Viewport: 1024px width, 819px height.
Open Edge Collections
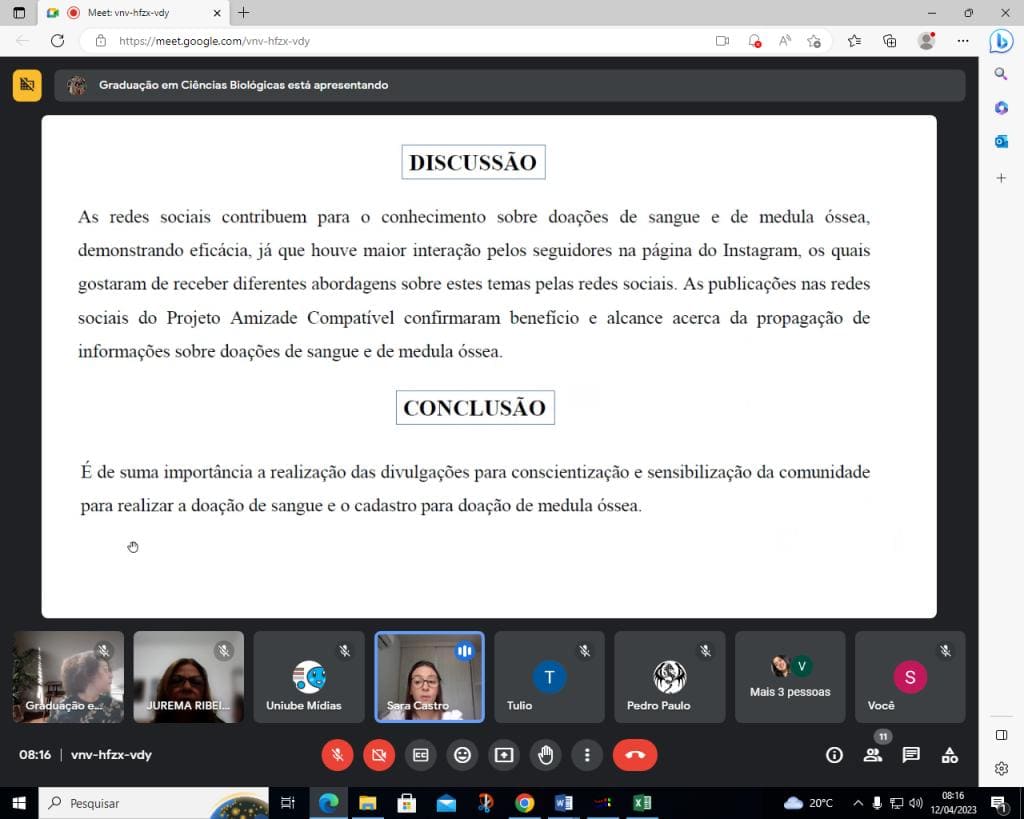889,40
